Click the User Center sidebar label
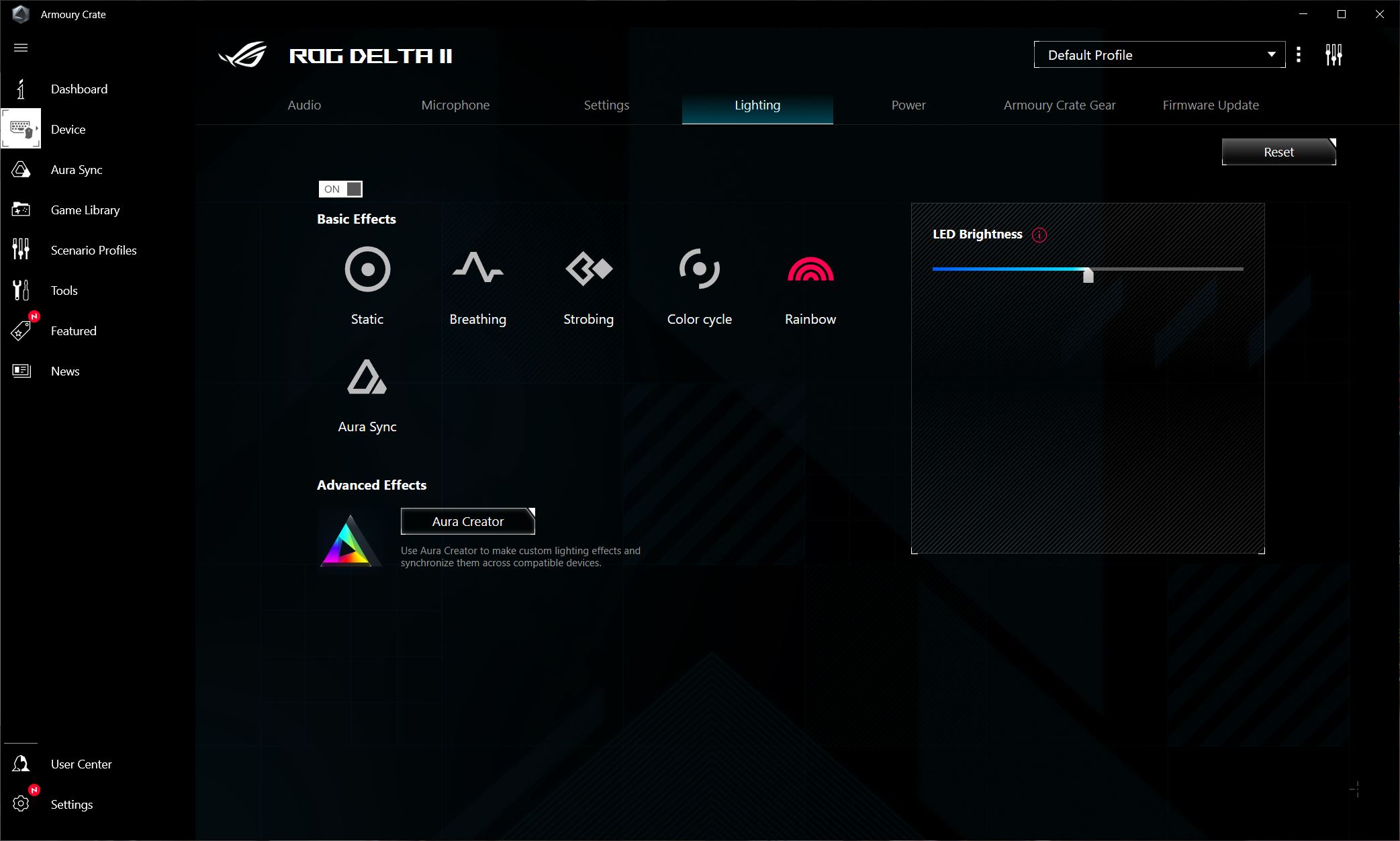 tap(81, 764)
